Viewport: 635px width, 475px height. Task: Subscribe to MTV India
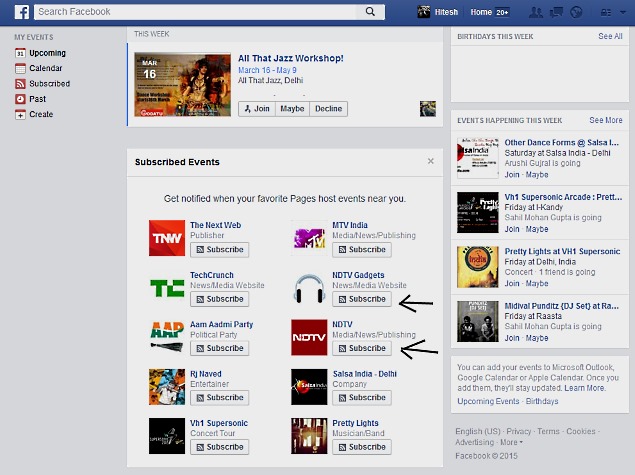point(362,249)
